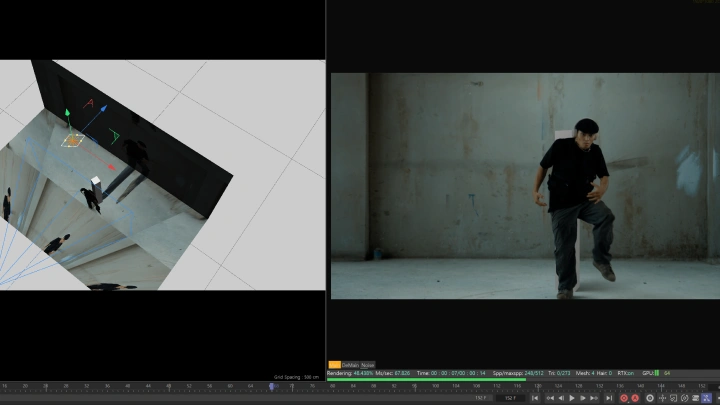The image size is (720, 405).
Task: Step back one frame
Action: [x=561, y=398]
